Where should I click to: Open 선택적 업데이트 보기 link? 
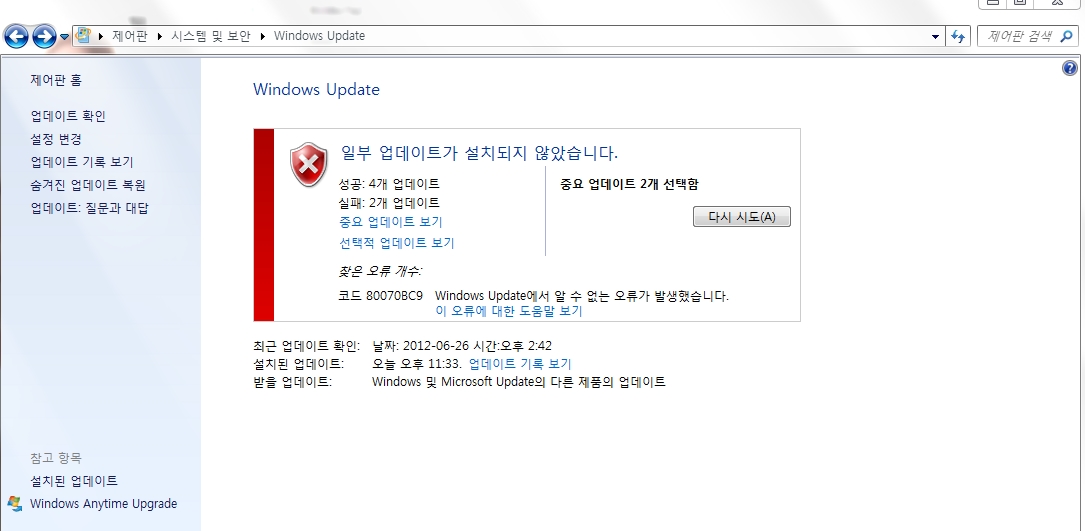pyautogui.click(x=396, y=243)
